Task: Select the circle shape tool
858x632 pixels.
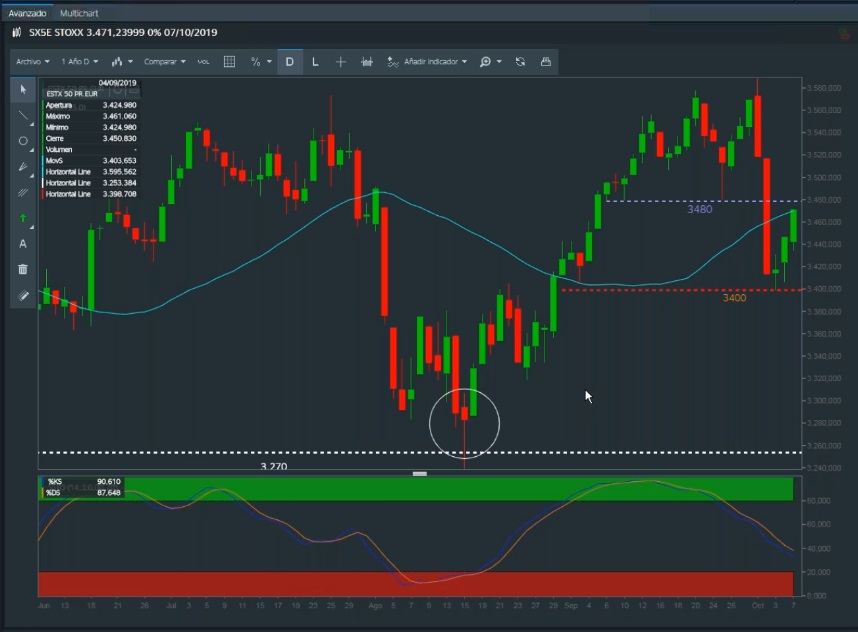Action: click(x=23, y=141)
